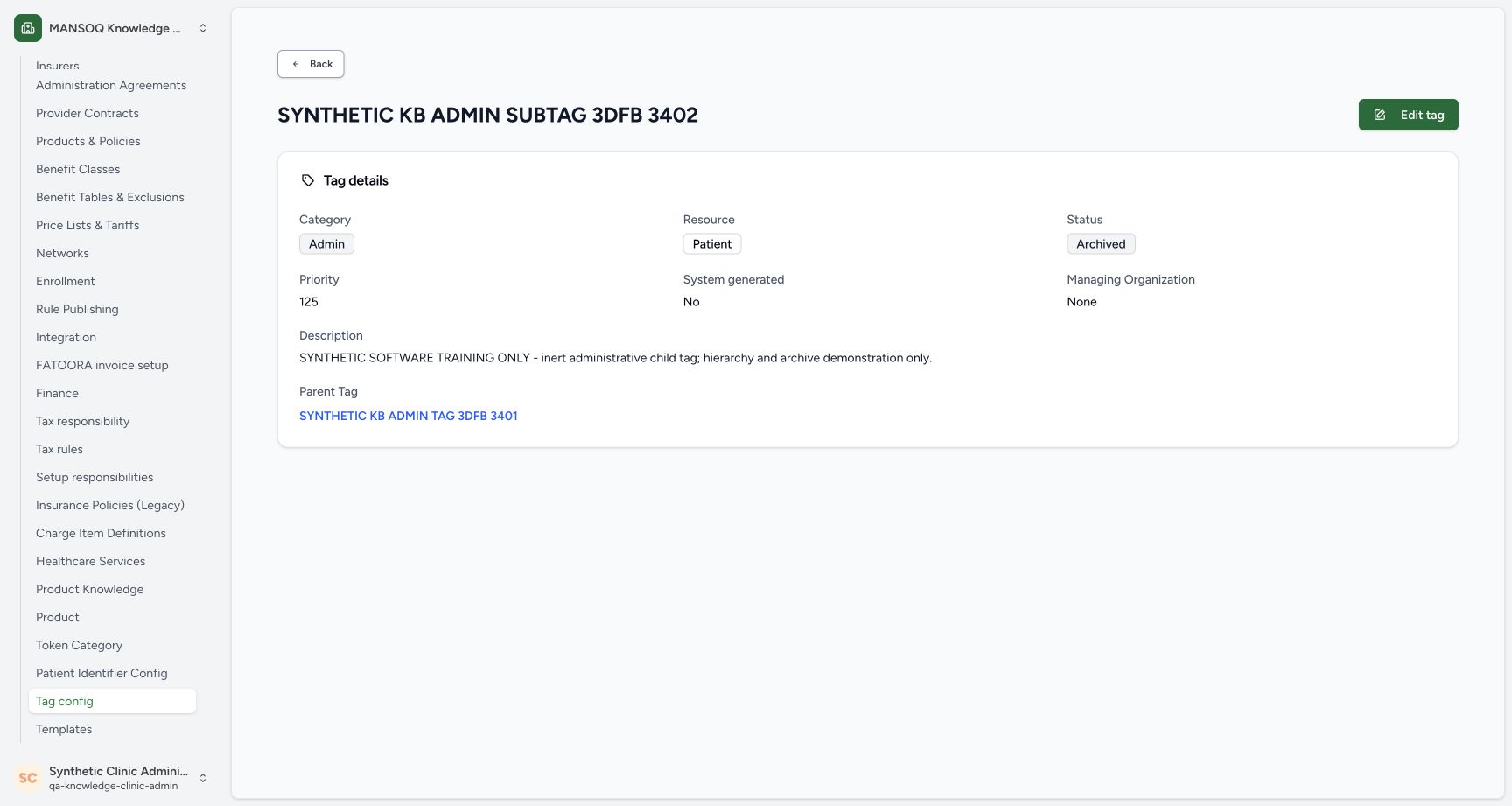This screenshot has width=1512, height=806.
Task: Open Setup responsibilities
Action: [x=94, y=477]
